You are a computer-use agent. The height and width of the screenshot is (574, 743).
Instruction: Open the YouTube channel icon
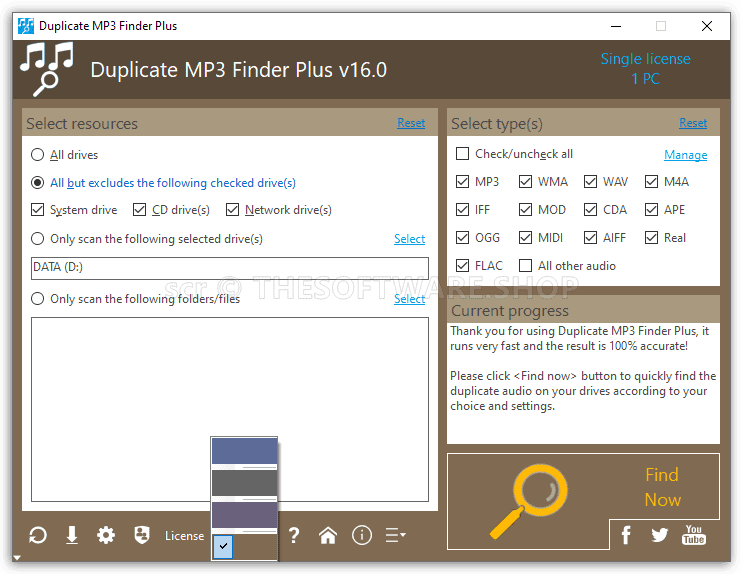(694, 535)
